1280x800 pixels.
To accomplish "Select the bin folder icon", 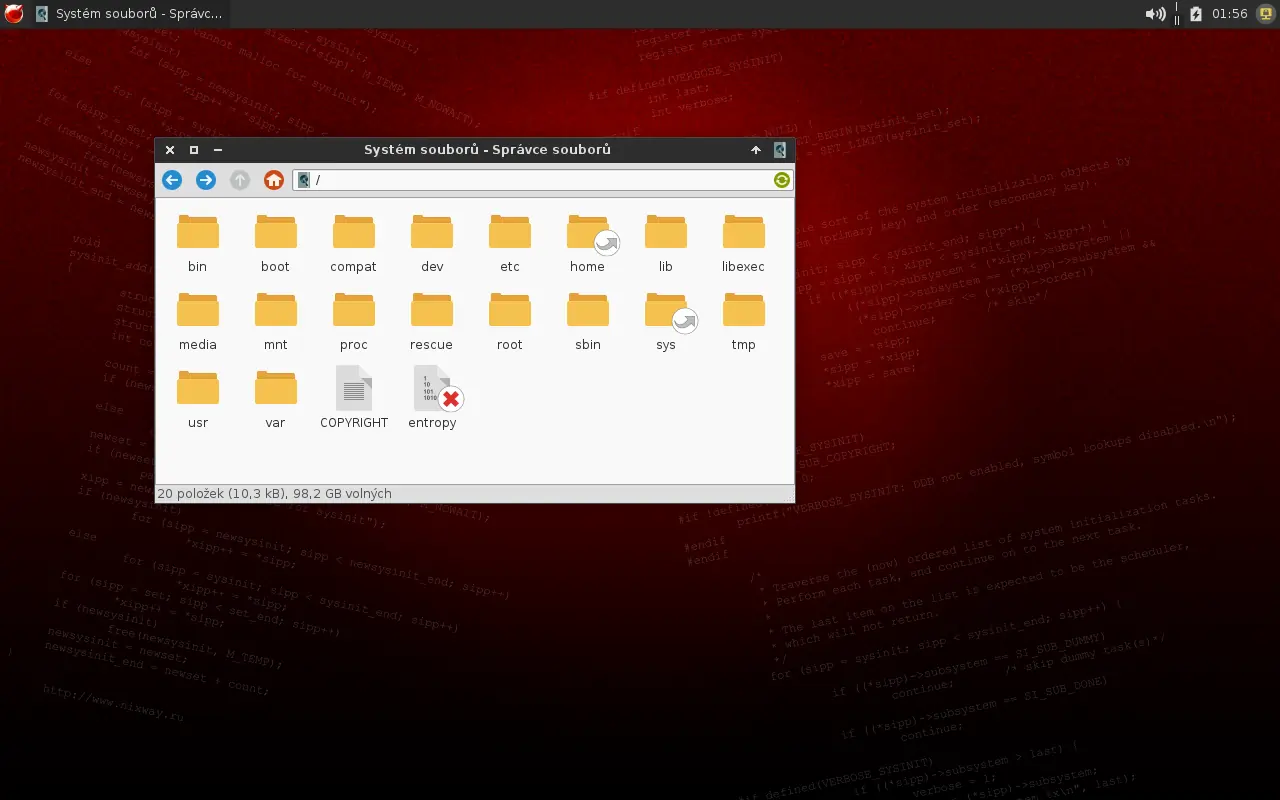I will coord(198,232).
